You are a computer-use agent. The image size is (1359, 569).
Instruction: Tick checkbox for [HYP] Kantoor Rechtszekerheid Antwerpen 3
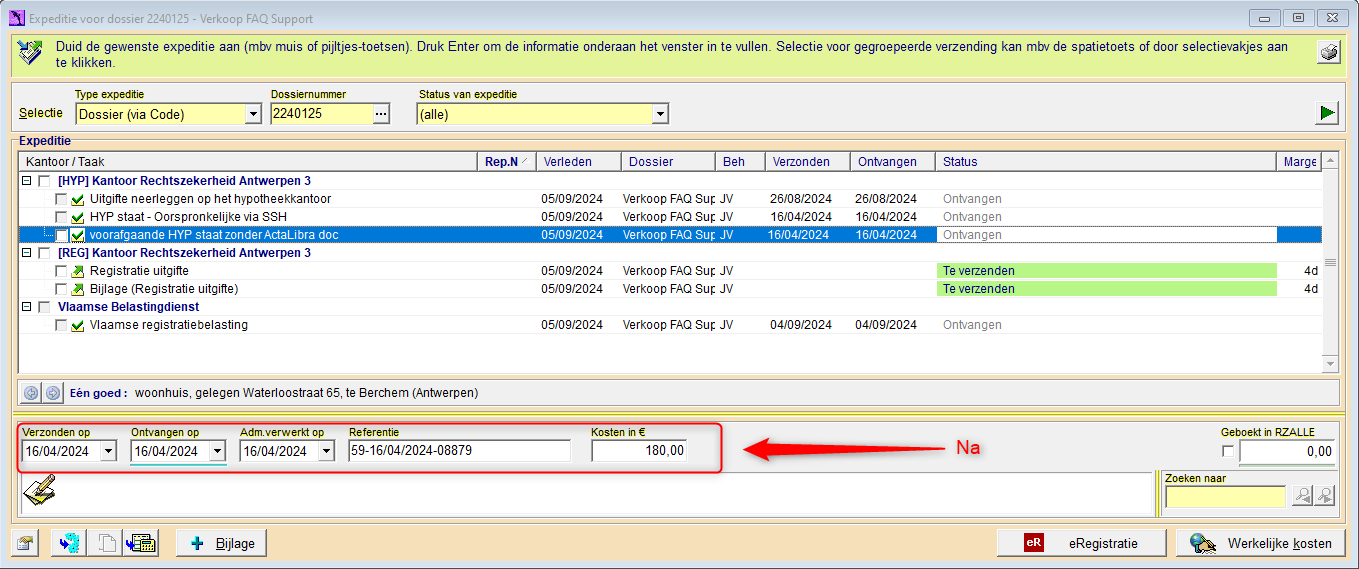(x=43, y=181)
